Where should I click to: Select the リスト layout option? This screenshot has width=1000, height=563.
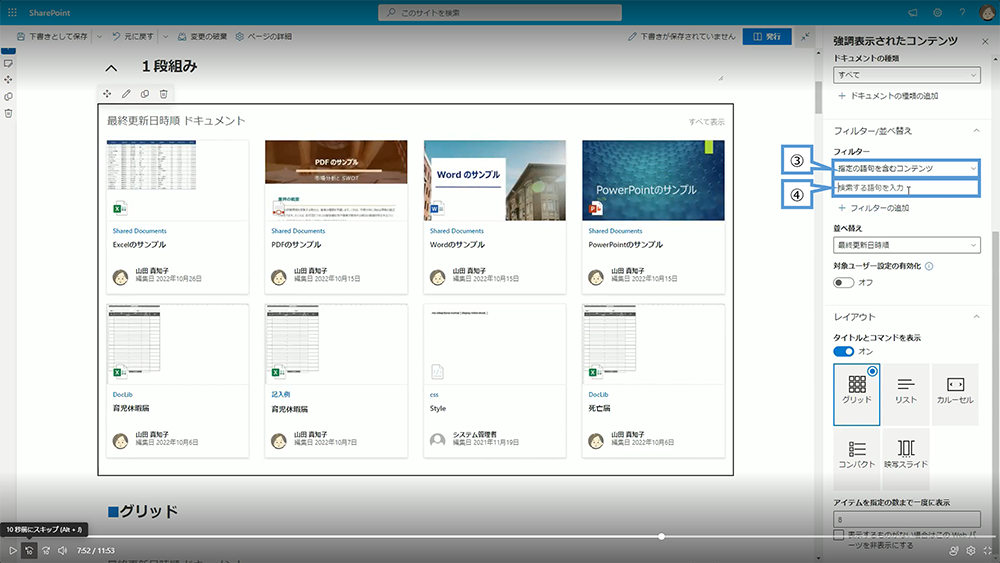tap(906, 395)
